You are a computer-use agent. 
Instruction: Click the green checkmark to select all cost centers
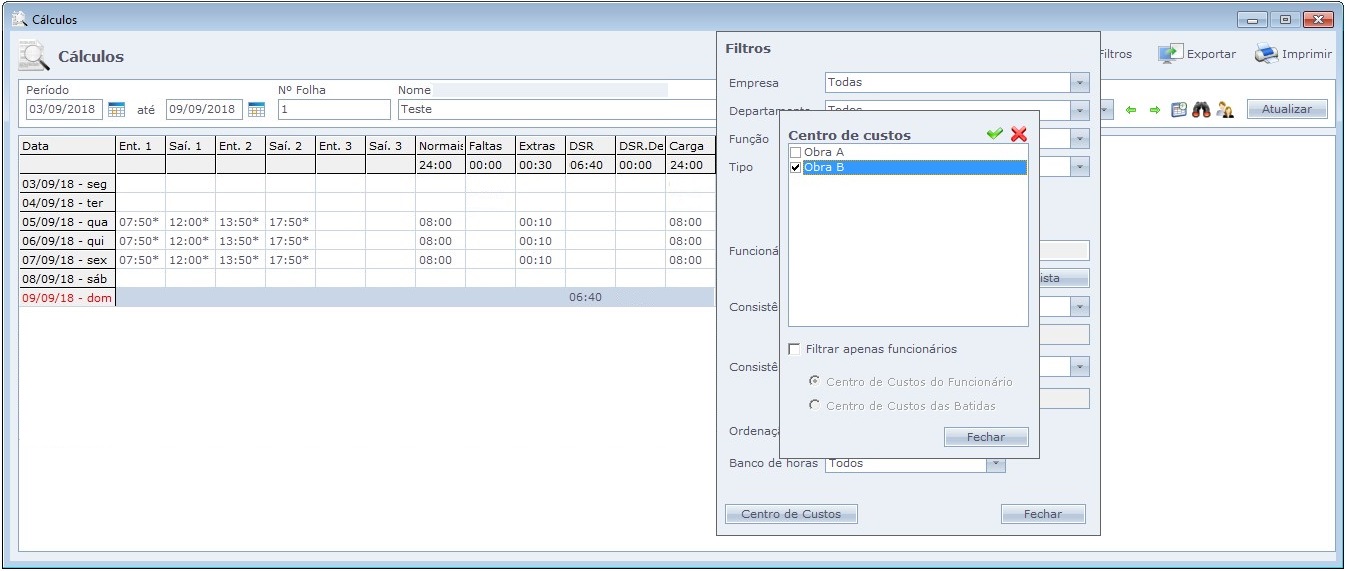(994, 134)
